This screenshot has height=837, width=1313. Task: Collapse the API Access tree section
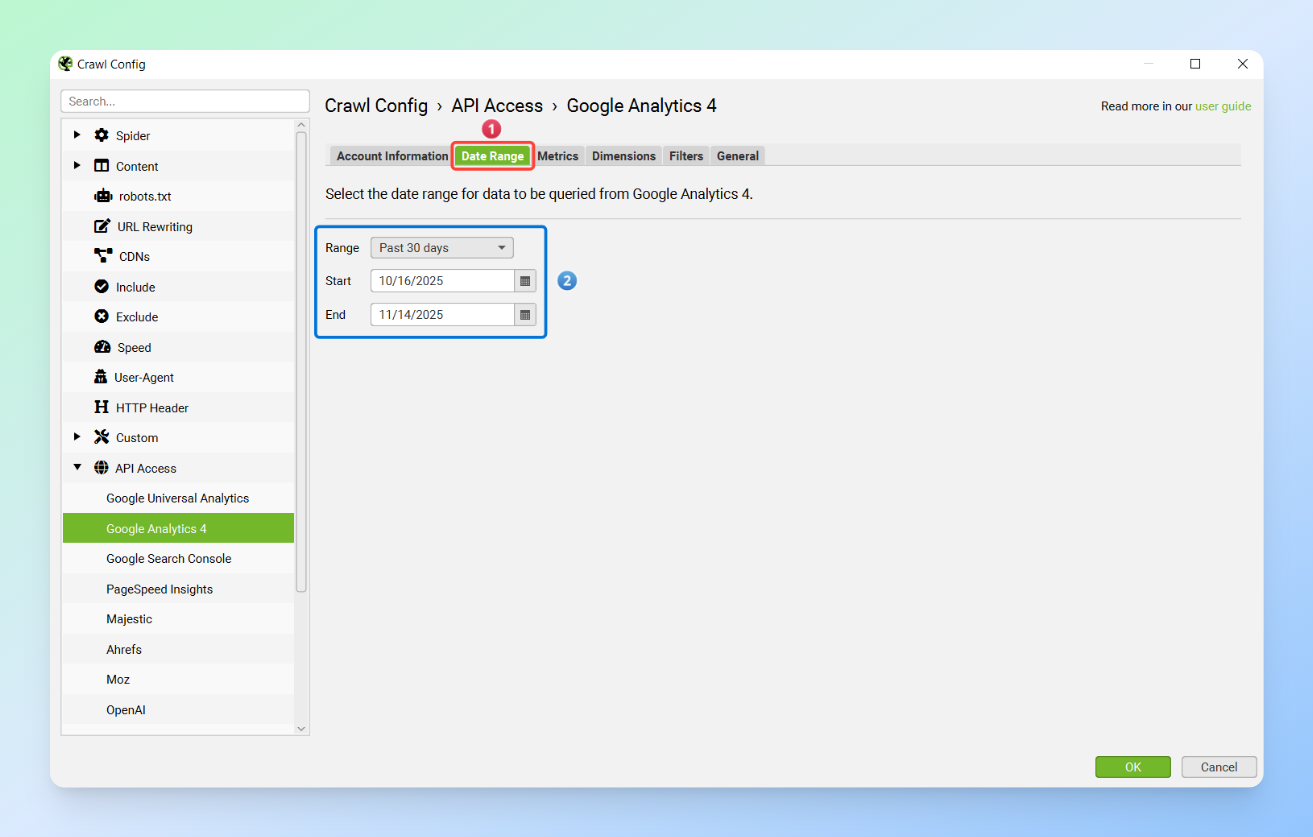(x=77, y=467)
